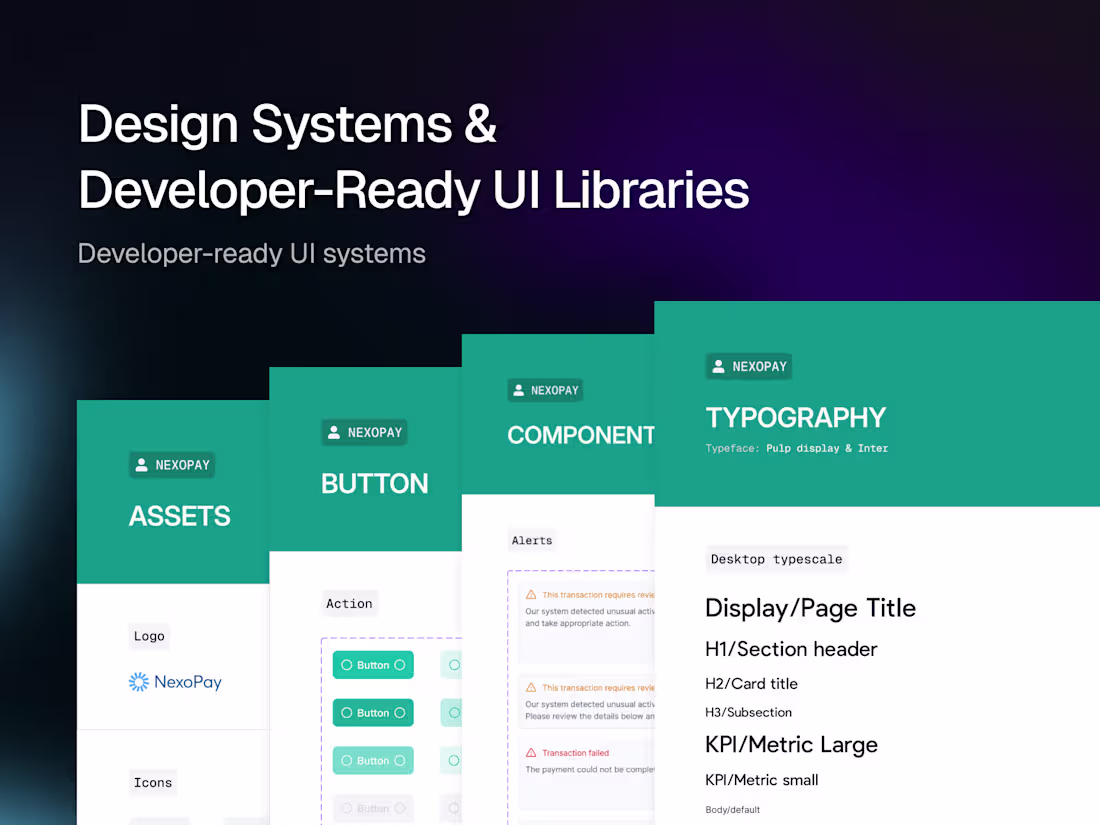
Task: Select the Icons label chip on the ASSETS card
Action: click(x=152, y=783)
